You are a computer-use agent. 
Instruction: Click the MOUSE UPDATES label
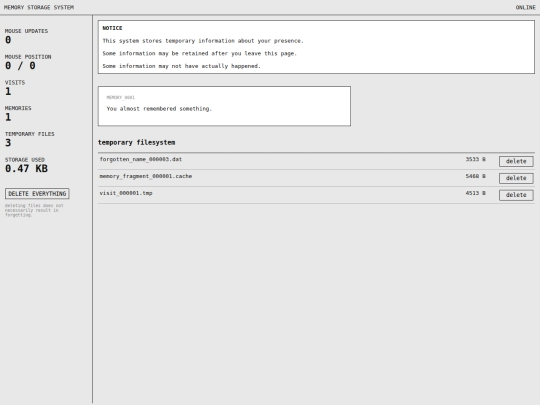[x=26, y=31]
